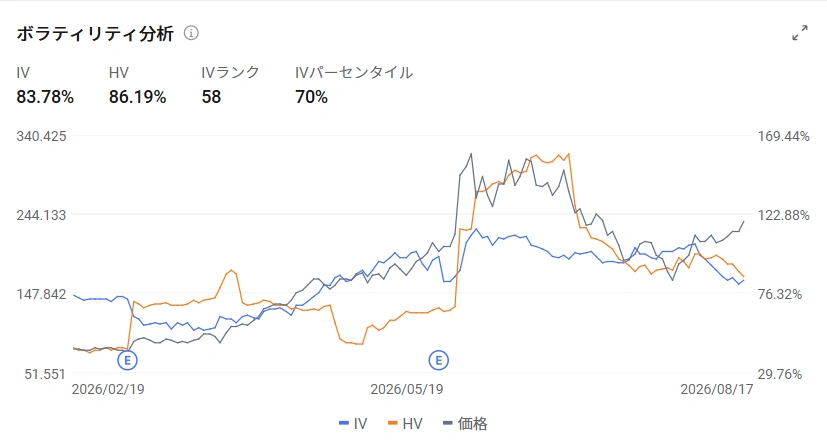The width and height of the screenshot is (827, 442).
Task: Click the IVパーセンタイル label
Action: pyautogui.click(x=354, y=72)
